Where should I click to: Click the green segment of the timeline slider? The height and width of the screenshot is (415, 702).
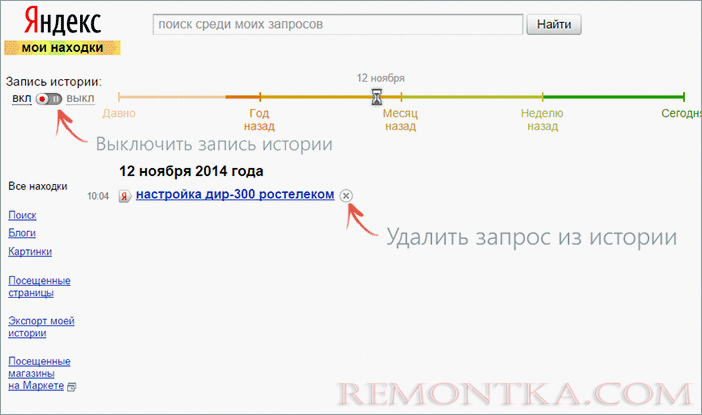pyautogui.click(x=613, y=96)
